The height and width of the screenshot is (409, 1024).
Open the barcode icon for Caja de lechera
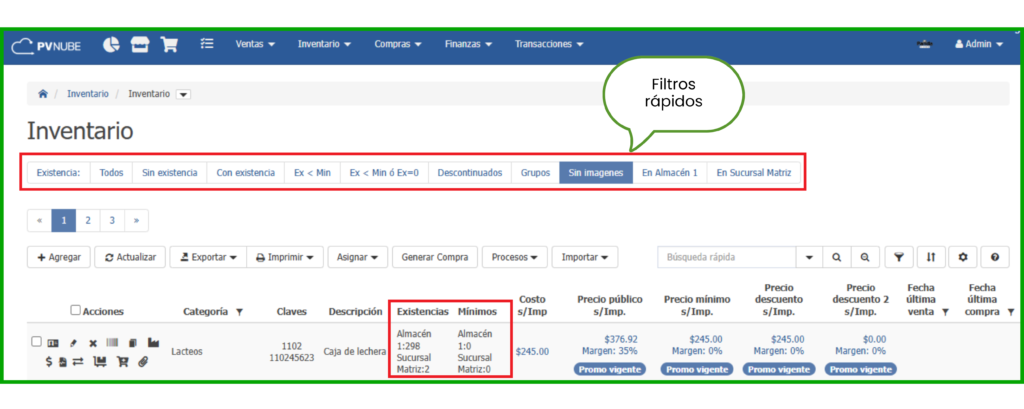click(112, 342)
